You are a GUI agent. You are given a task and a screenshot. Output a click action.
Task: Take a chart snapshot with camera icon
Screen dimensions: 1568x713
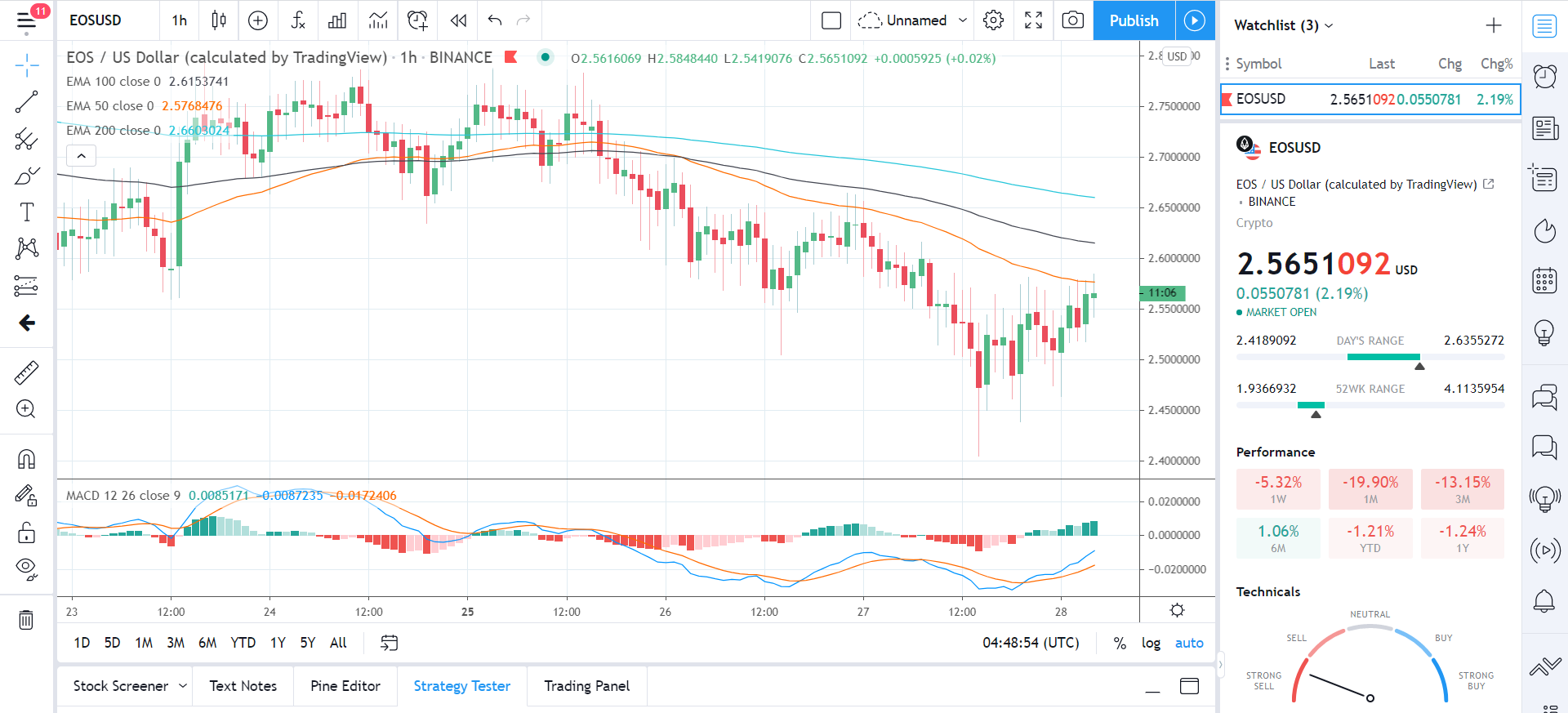pyautogui.click(x=1073, y=20)
